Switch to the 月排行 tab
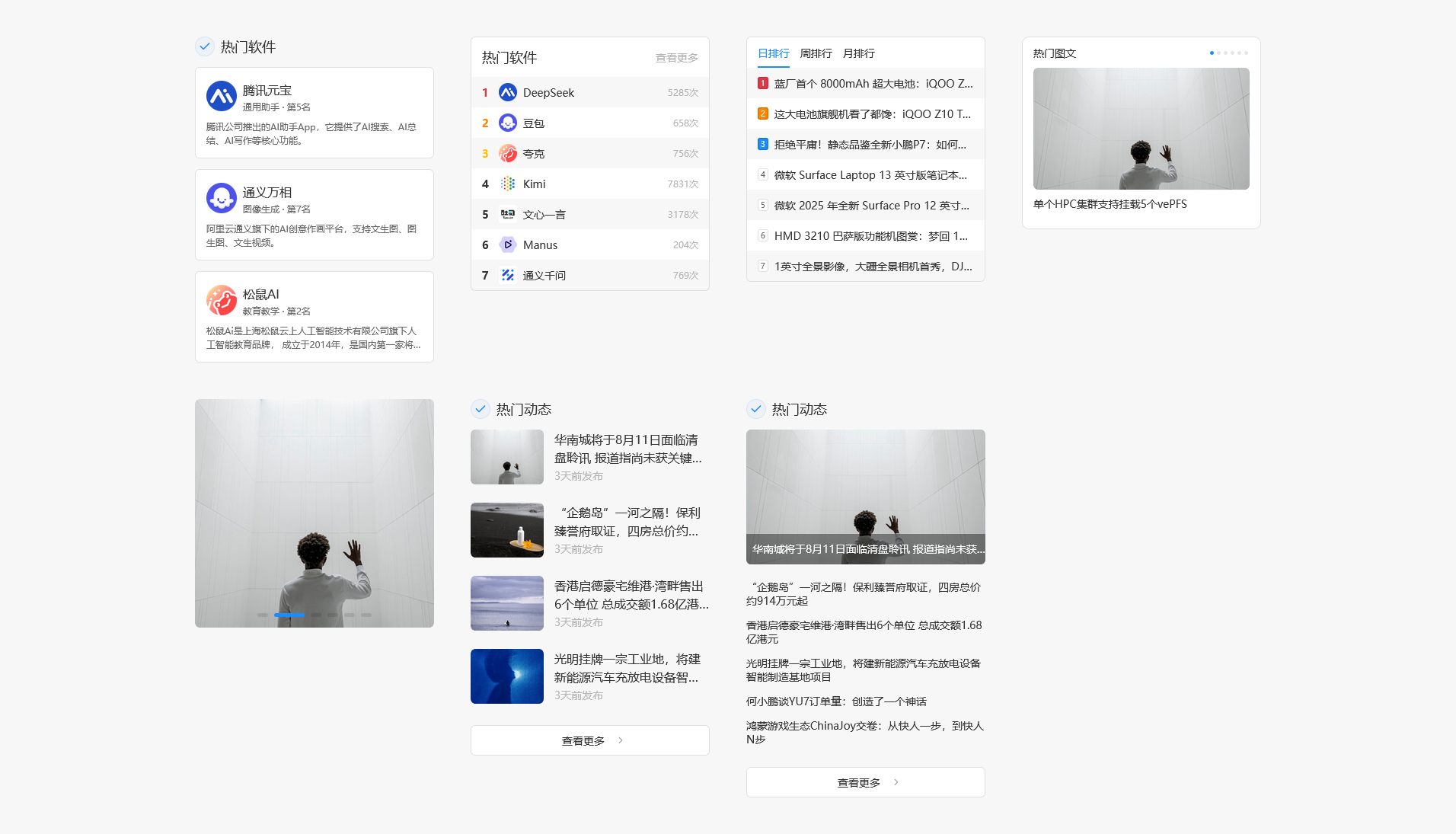 (859, 53)
